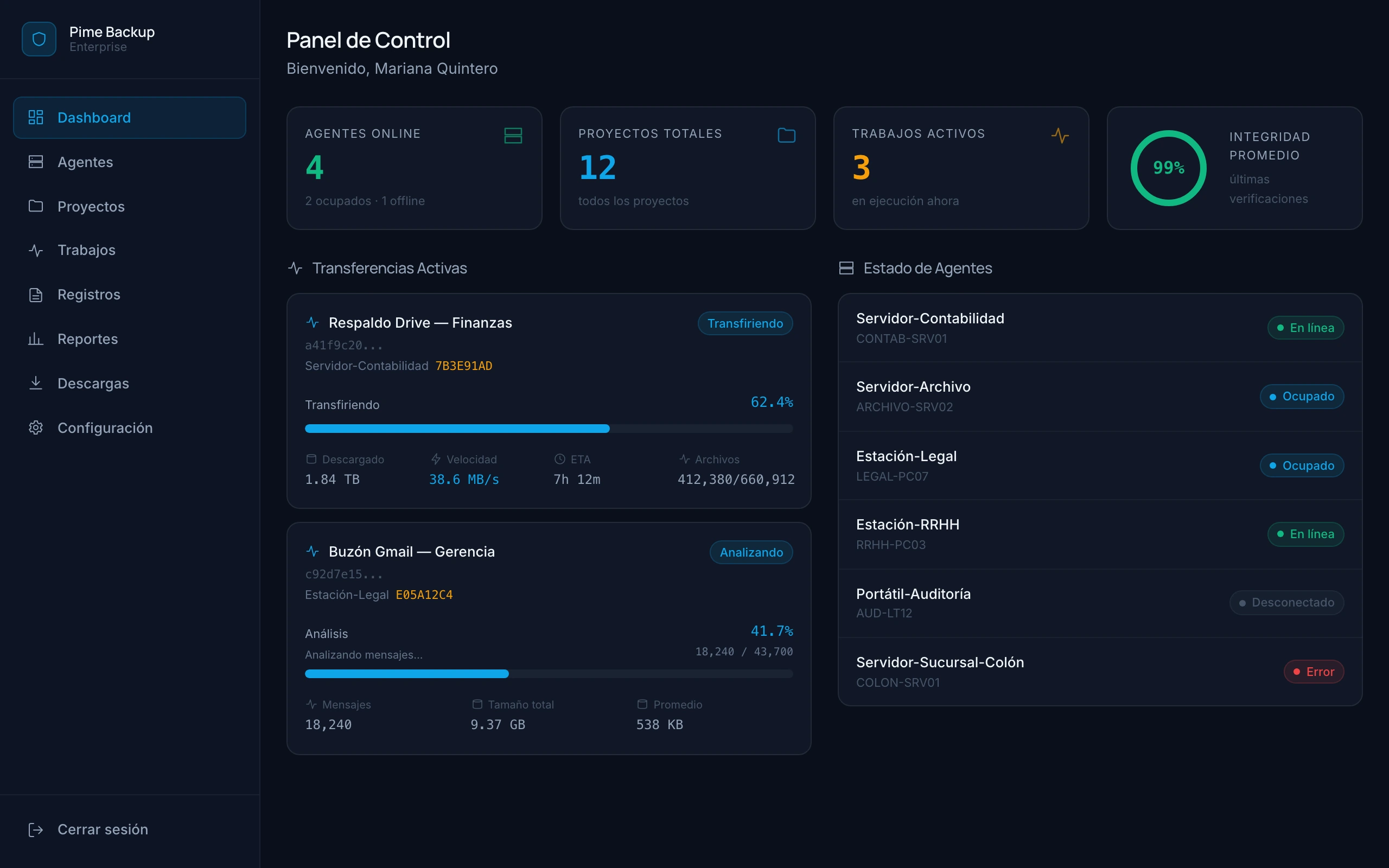Click the pulse icon next to Buzón Gmail — Gerencia

312,552
